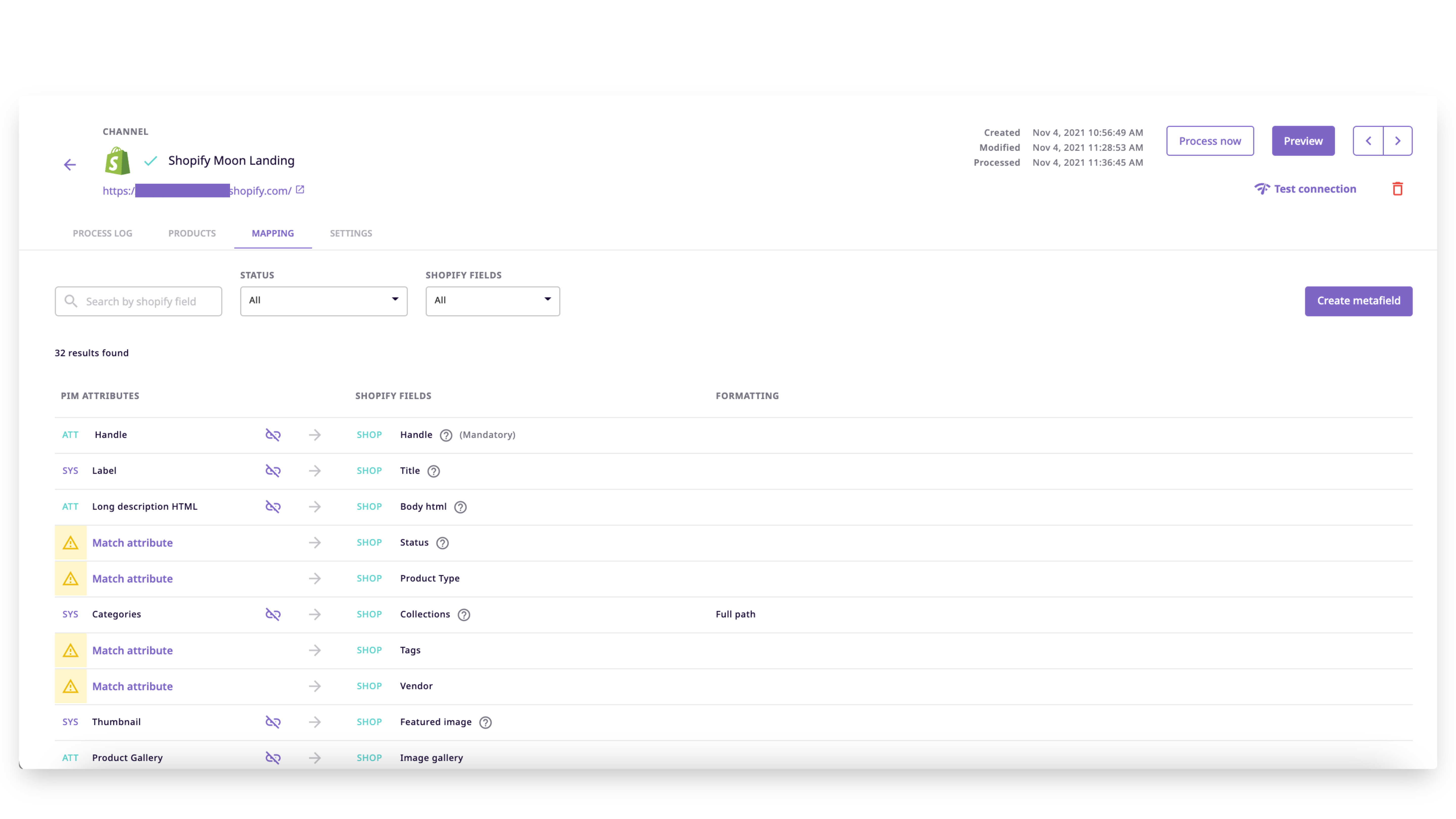The image size is (1456, 819).
Task: Open the help icon next to Status field
Action: [443, 543]
